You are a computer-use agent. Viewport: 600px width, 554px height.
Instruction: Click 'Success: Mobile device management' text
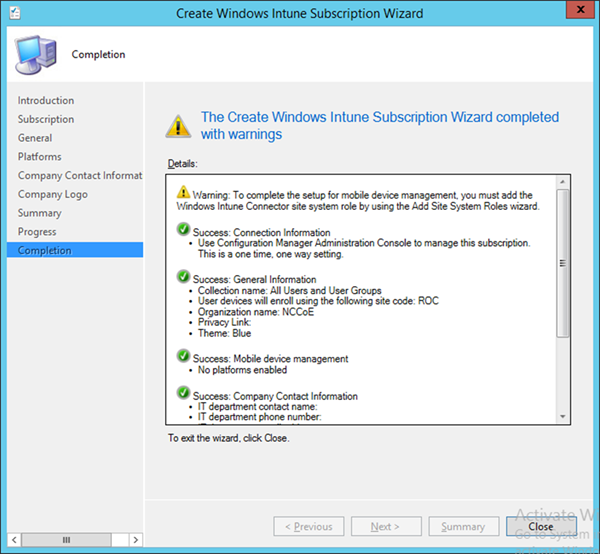point(271,359)
